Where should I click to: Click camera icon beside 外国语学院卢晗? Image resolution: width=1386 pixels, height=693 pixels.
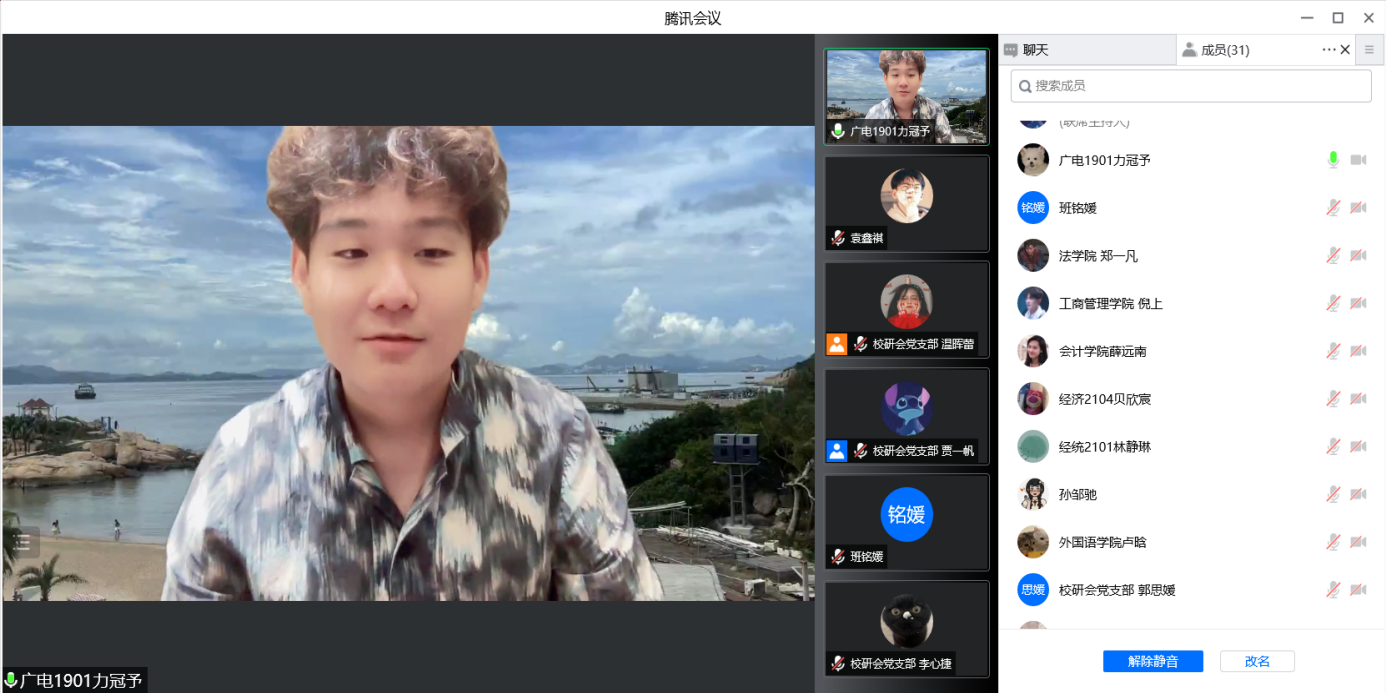[x=1358, y=542]
